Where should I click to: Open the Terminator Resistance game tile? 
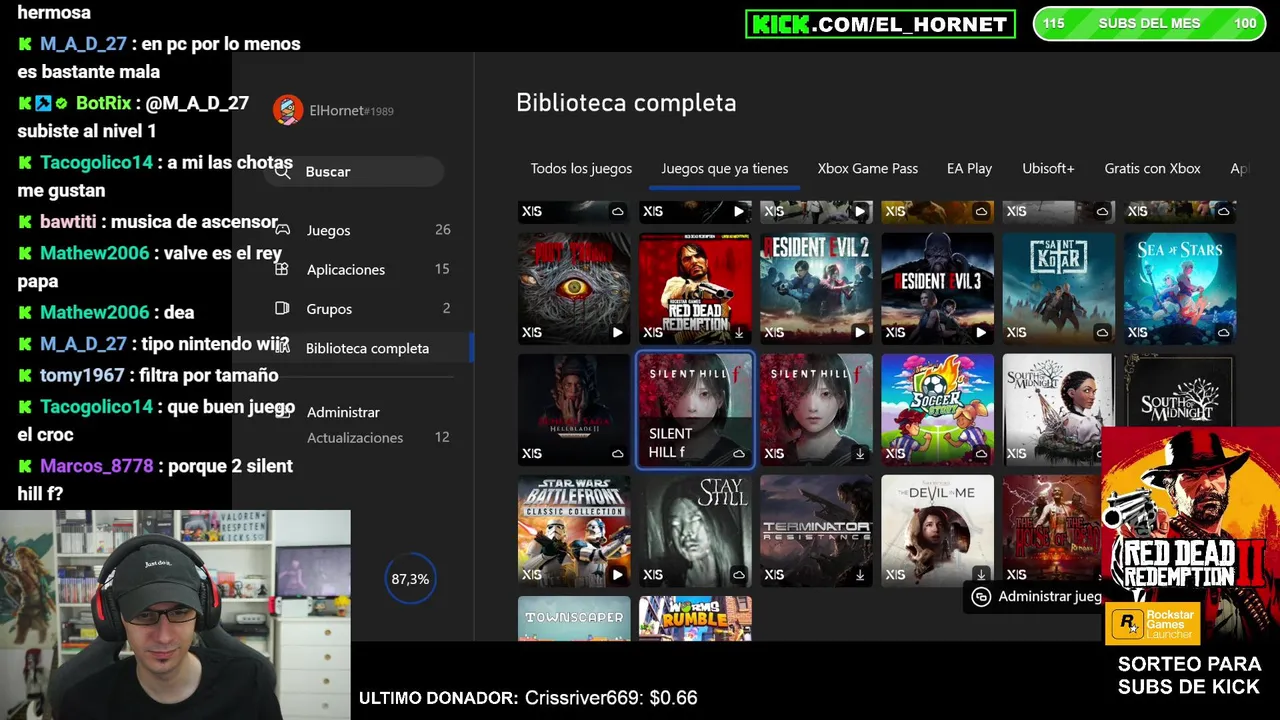816,531
